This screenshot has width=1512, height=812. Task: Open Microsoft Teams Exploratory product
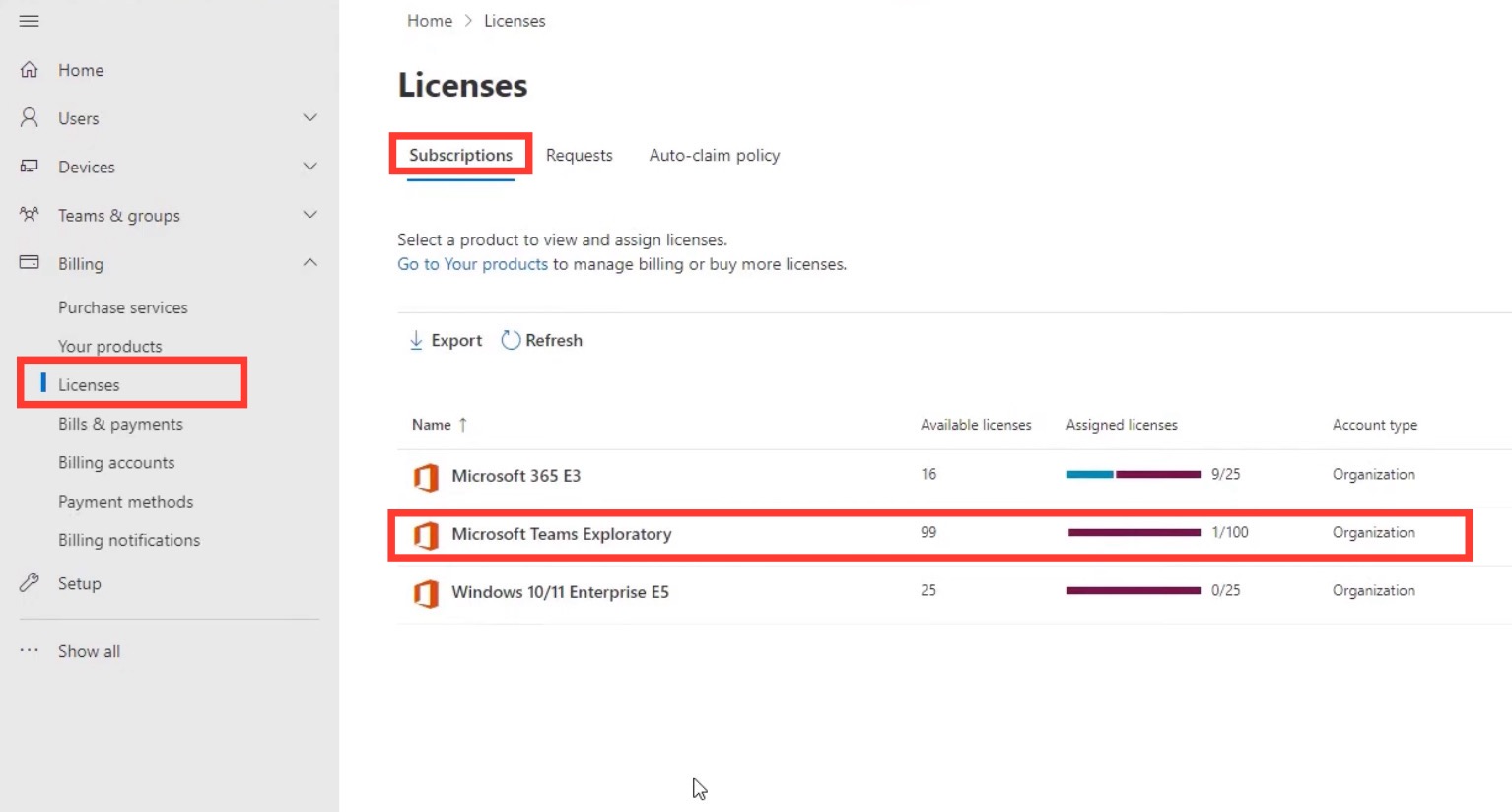pos(561,534)
